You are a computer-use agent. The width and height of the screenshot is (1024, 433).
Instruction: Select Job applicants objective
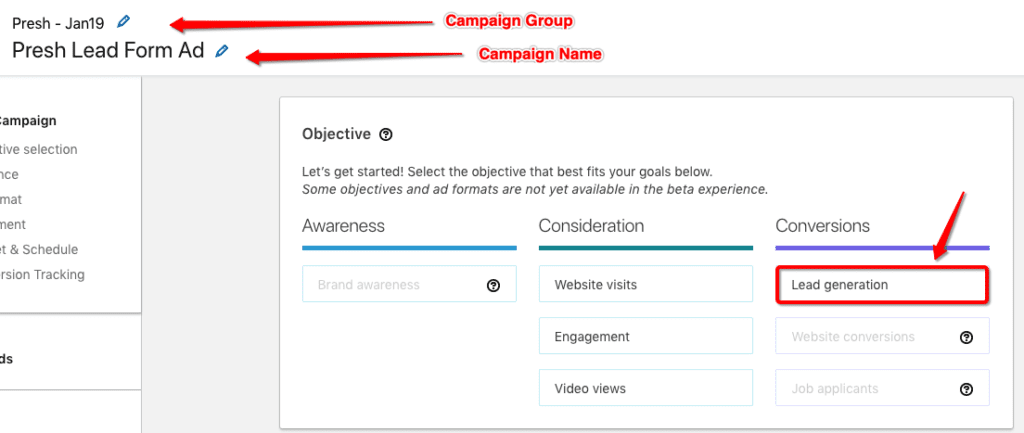point(882,388)
